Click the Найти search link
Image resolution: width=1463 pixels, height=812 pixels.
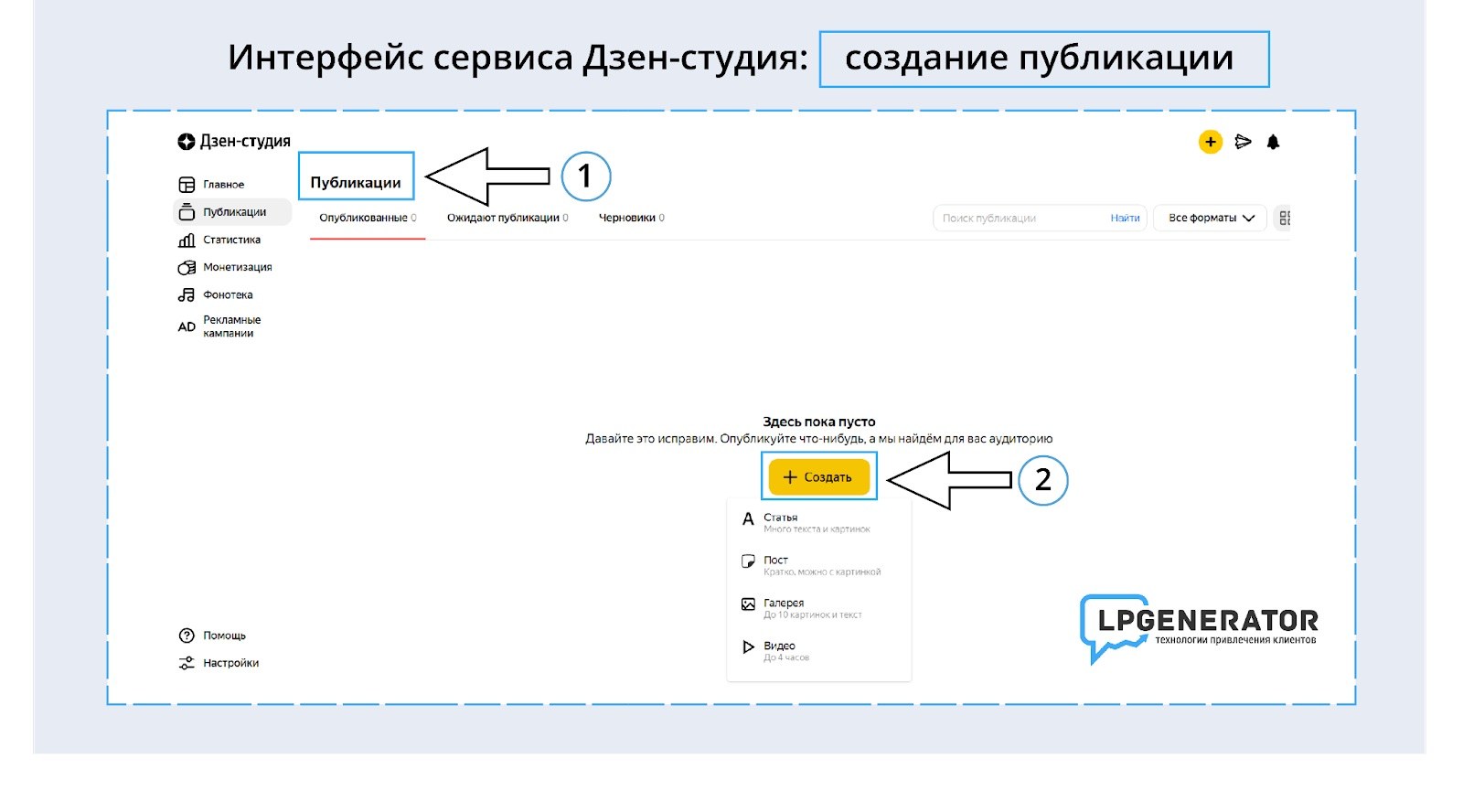point(1125,218)
